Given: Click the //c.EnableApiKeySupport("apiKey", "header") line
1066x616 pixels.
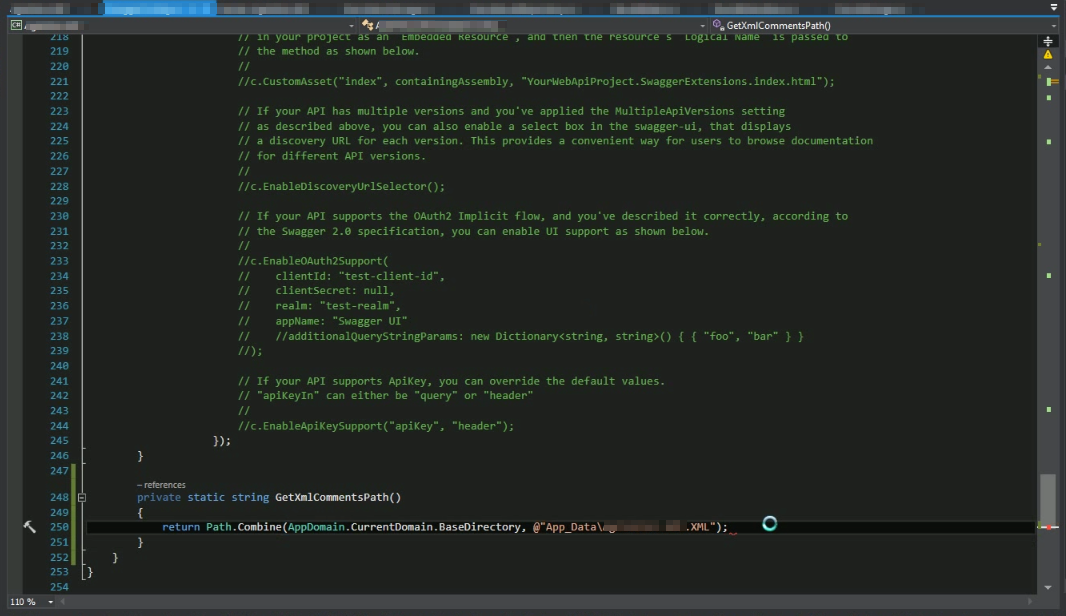Looking at the screenshot, I should pos(376,426).
